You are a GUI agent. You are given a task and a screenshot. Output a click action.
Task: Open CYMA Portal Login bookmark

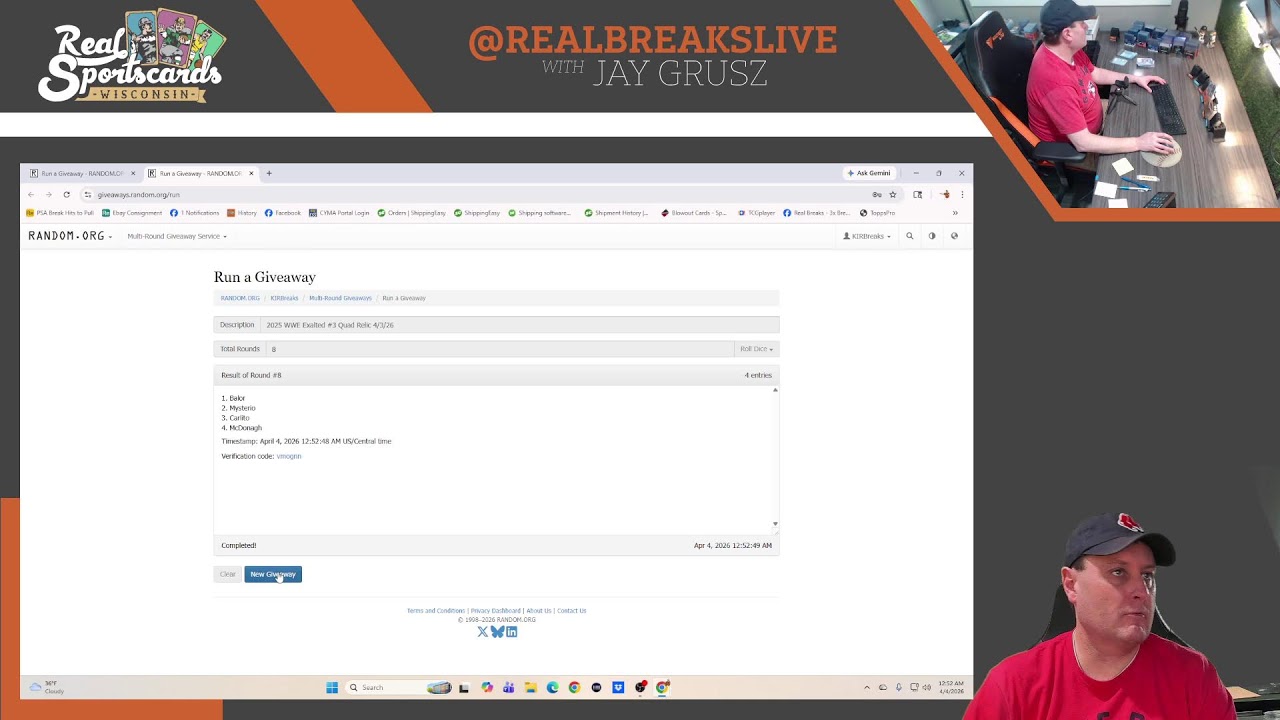tap(339, 213)
